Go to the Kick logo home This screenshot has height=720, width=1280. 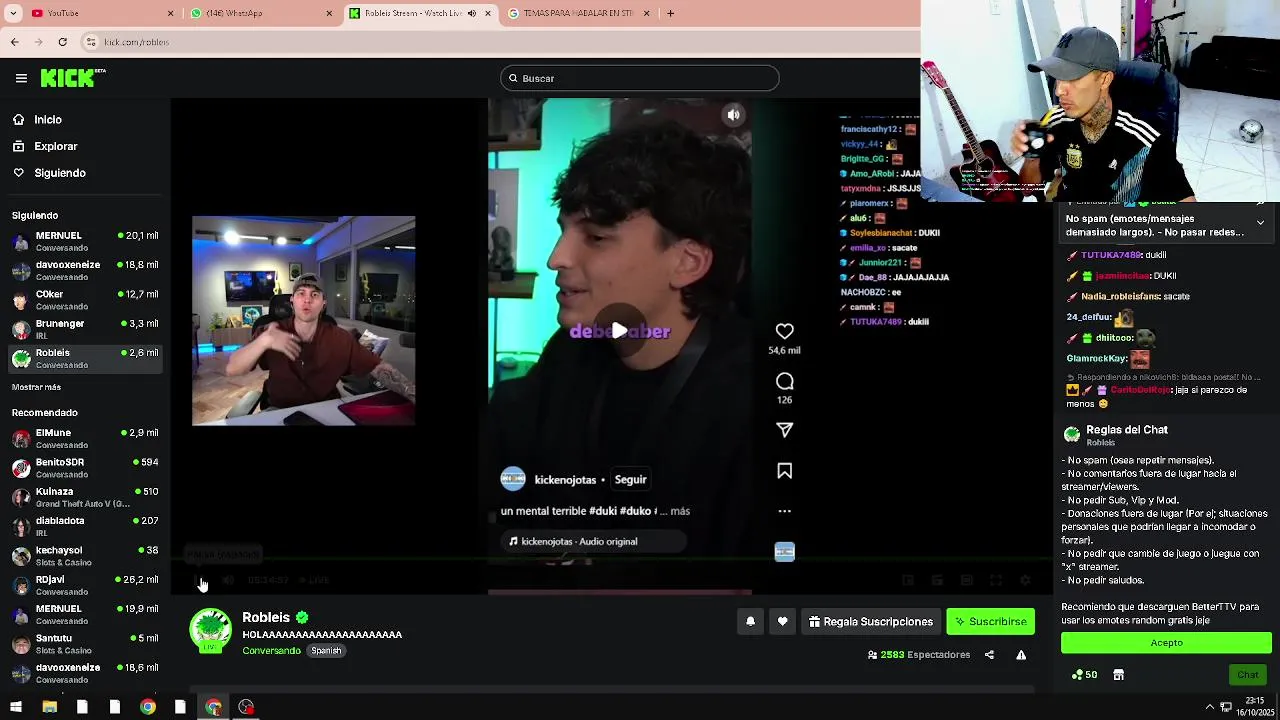(x=72, y=78)
